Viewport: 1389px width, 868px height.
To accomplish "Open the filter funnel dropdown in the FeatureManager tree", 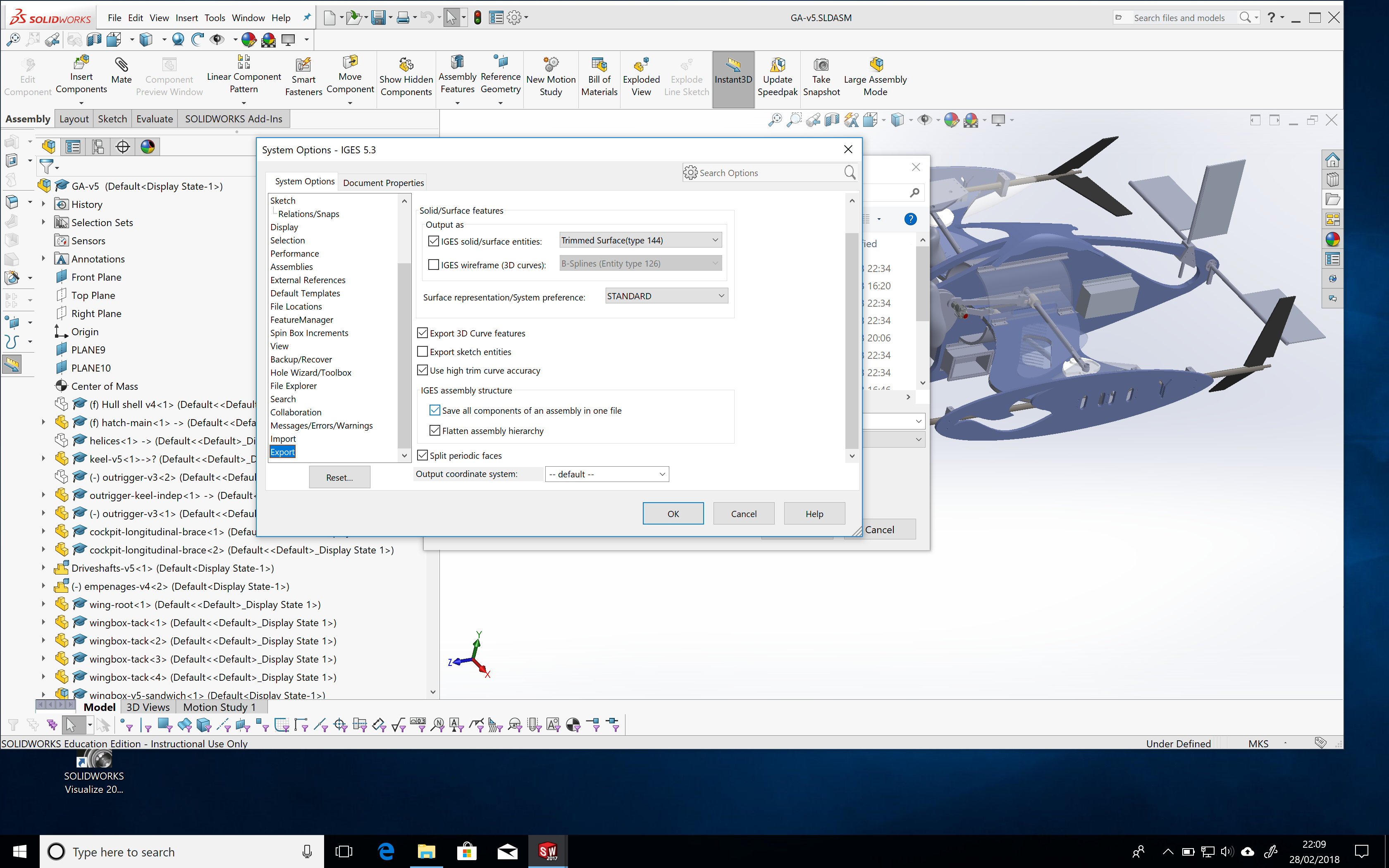I will click(49, 167).
